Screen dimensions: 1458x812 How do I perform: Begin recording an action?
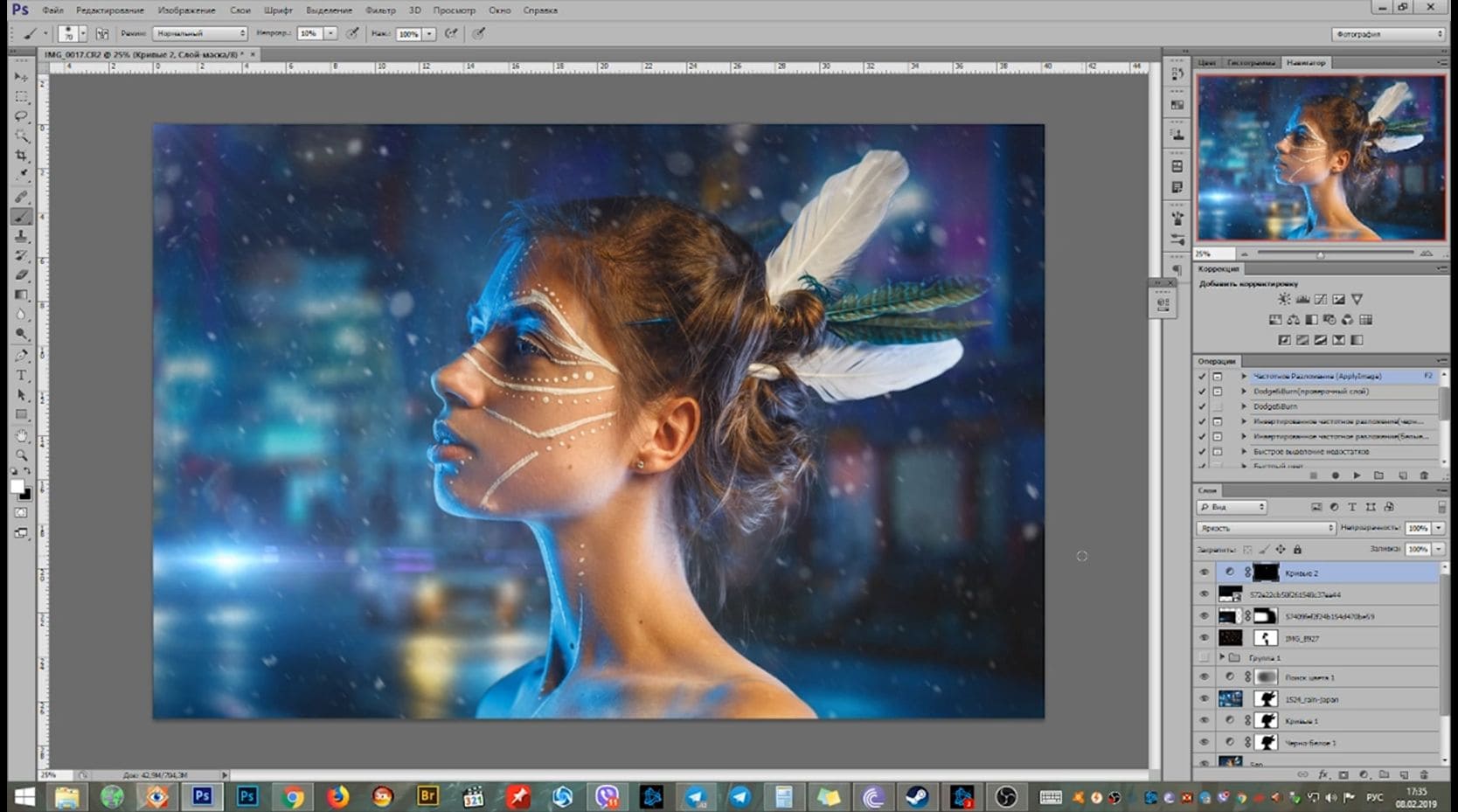tap(1335, 475)
